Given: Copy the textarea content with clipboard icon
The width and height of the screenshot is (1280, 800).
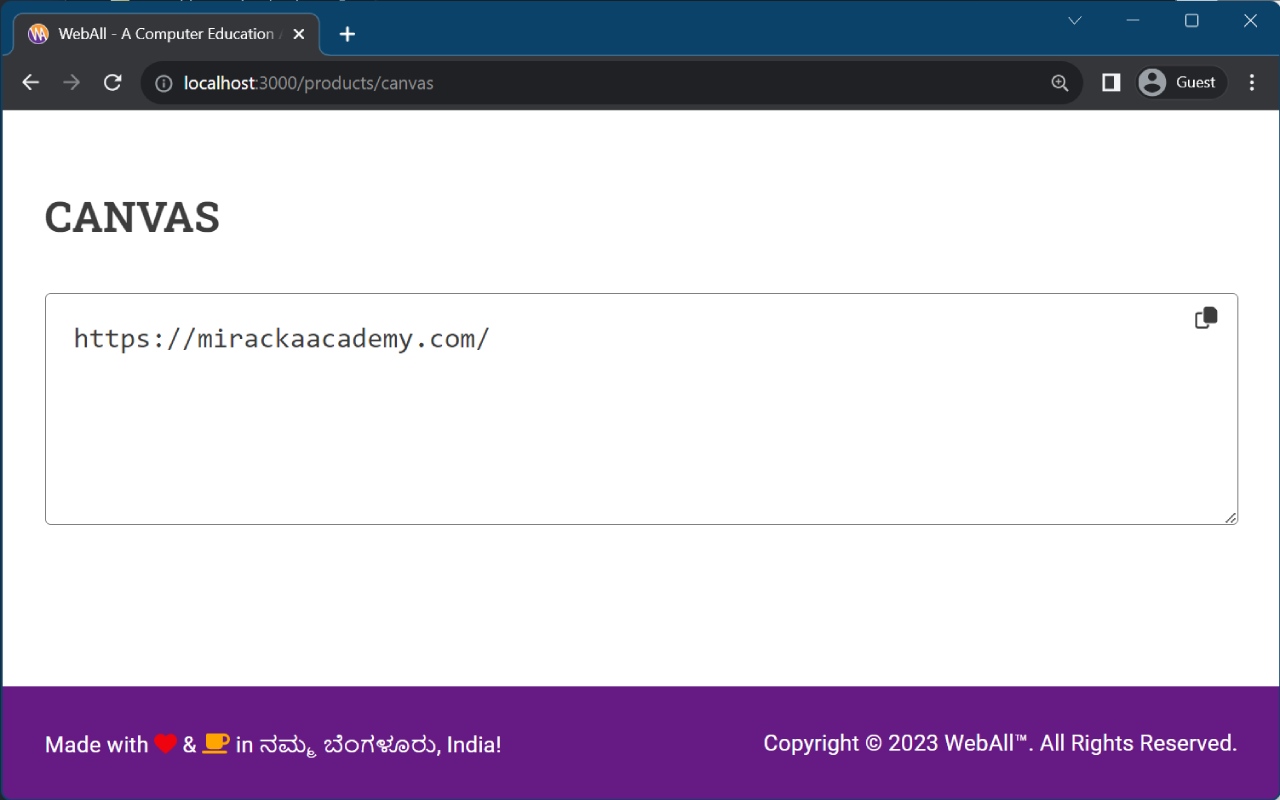Looking at the screenshot, I should pyautogui.click(x=1206, y=318).
